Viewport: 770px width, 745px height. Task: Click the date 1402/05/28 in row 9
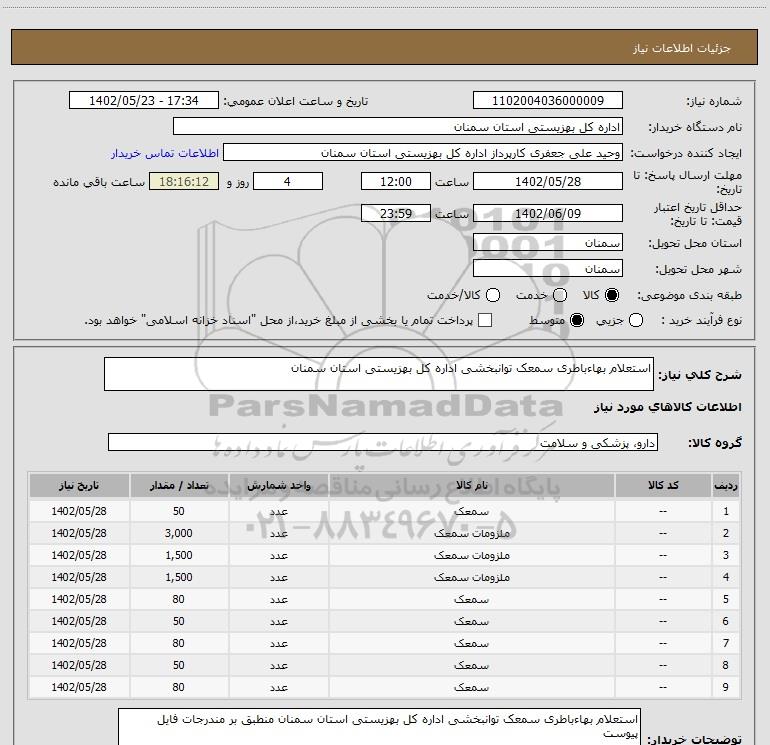79,688
